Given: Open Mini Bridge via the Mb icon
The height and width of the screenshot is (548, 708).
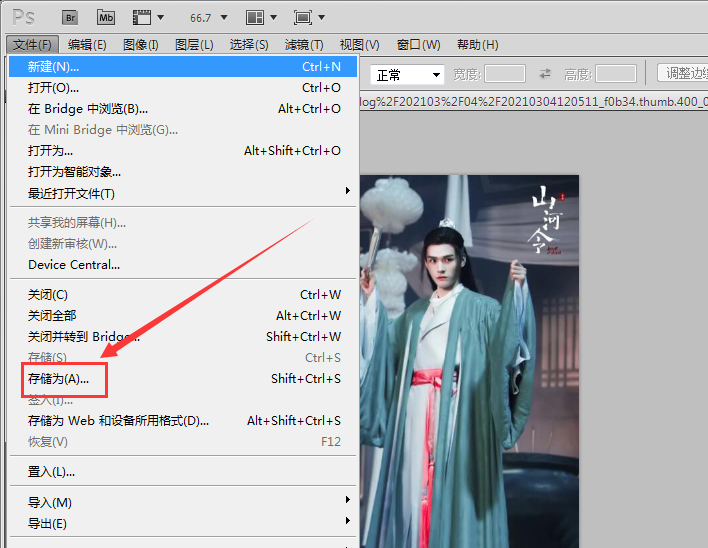Looking at the screenshot, I should point(106,18).
